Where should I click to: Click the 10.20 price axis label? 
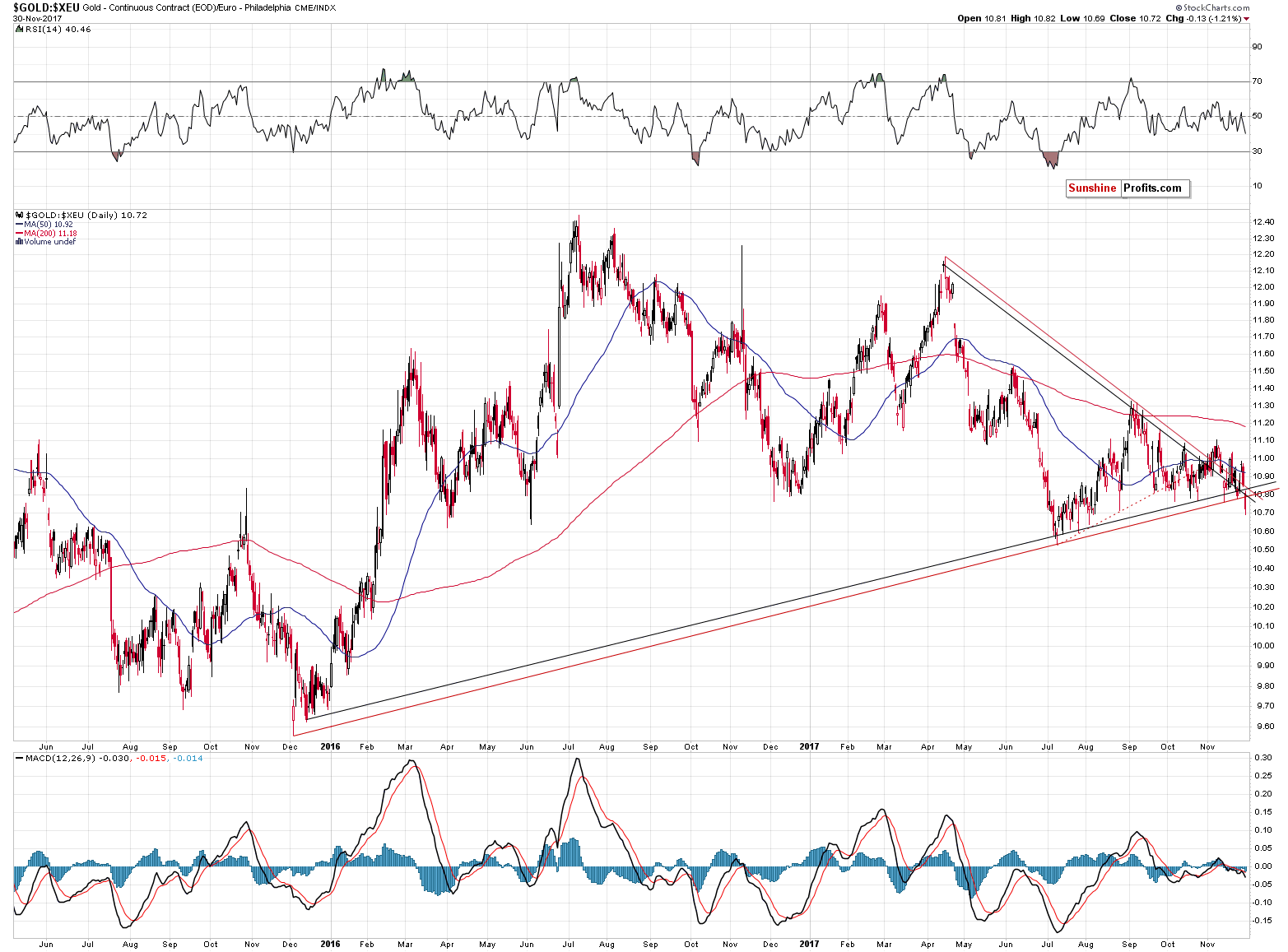[1263, 606]
